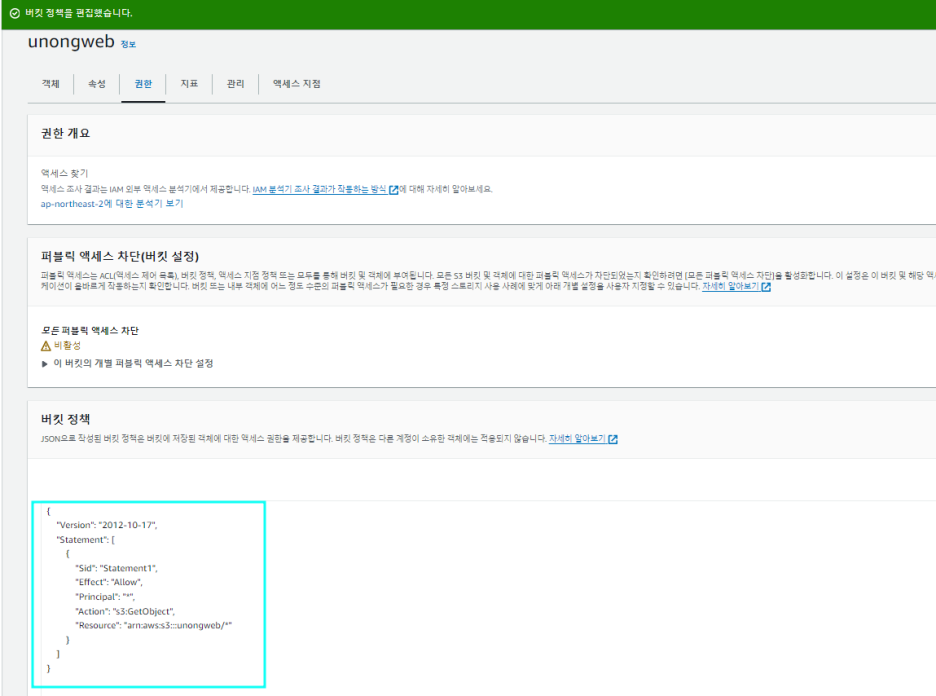This screenshot has height=696, width=936.
Task: Click external icon in 퍼블릭 액세스 차단 description
Action: (766, 287)
